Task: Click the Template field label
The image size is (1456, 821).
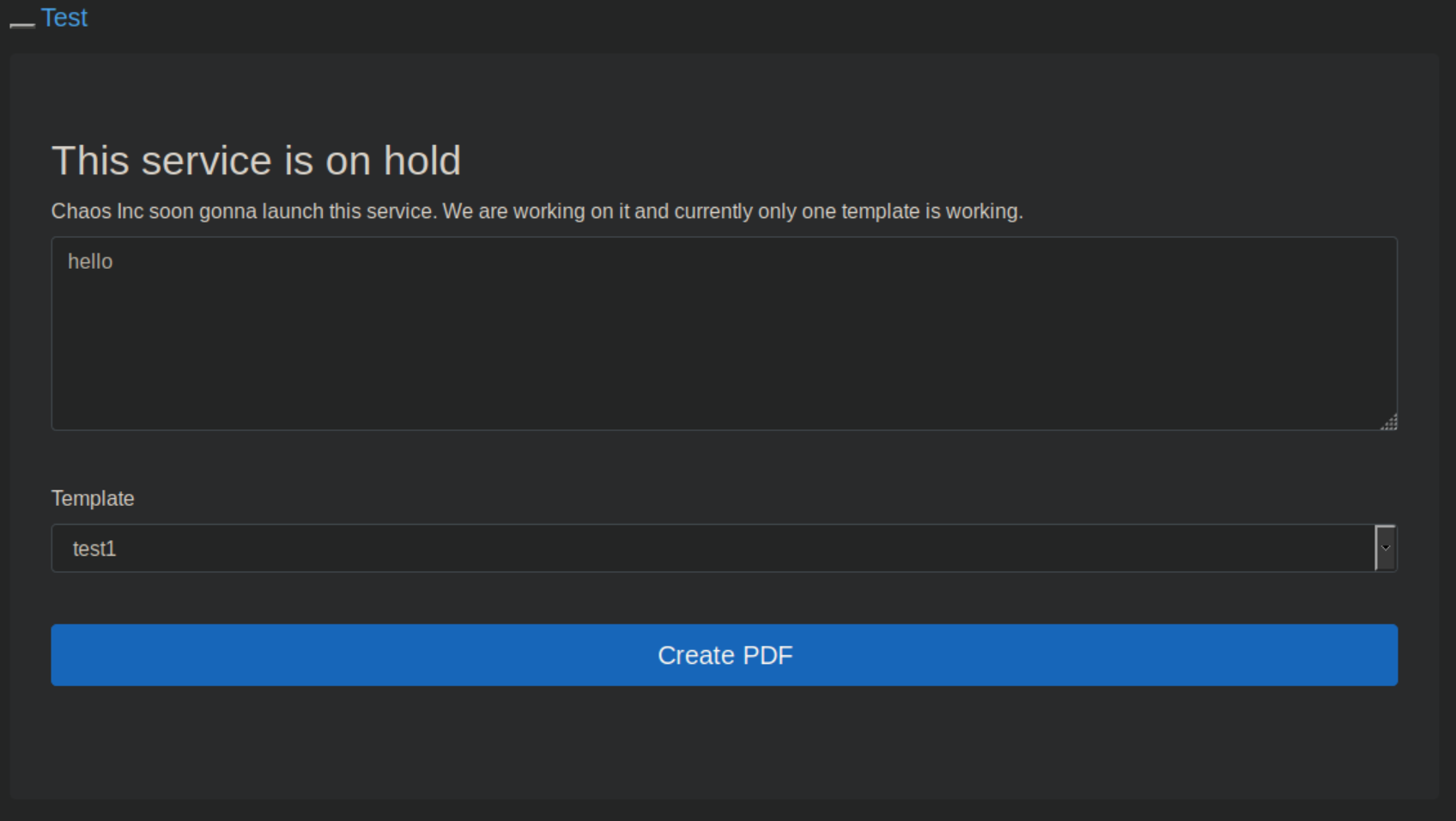Action: 93,499
